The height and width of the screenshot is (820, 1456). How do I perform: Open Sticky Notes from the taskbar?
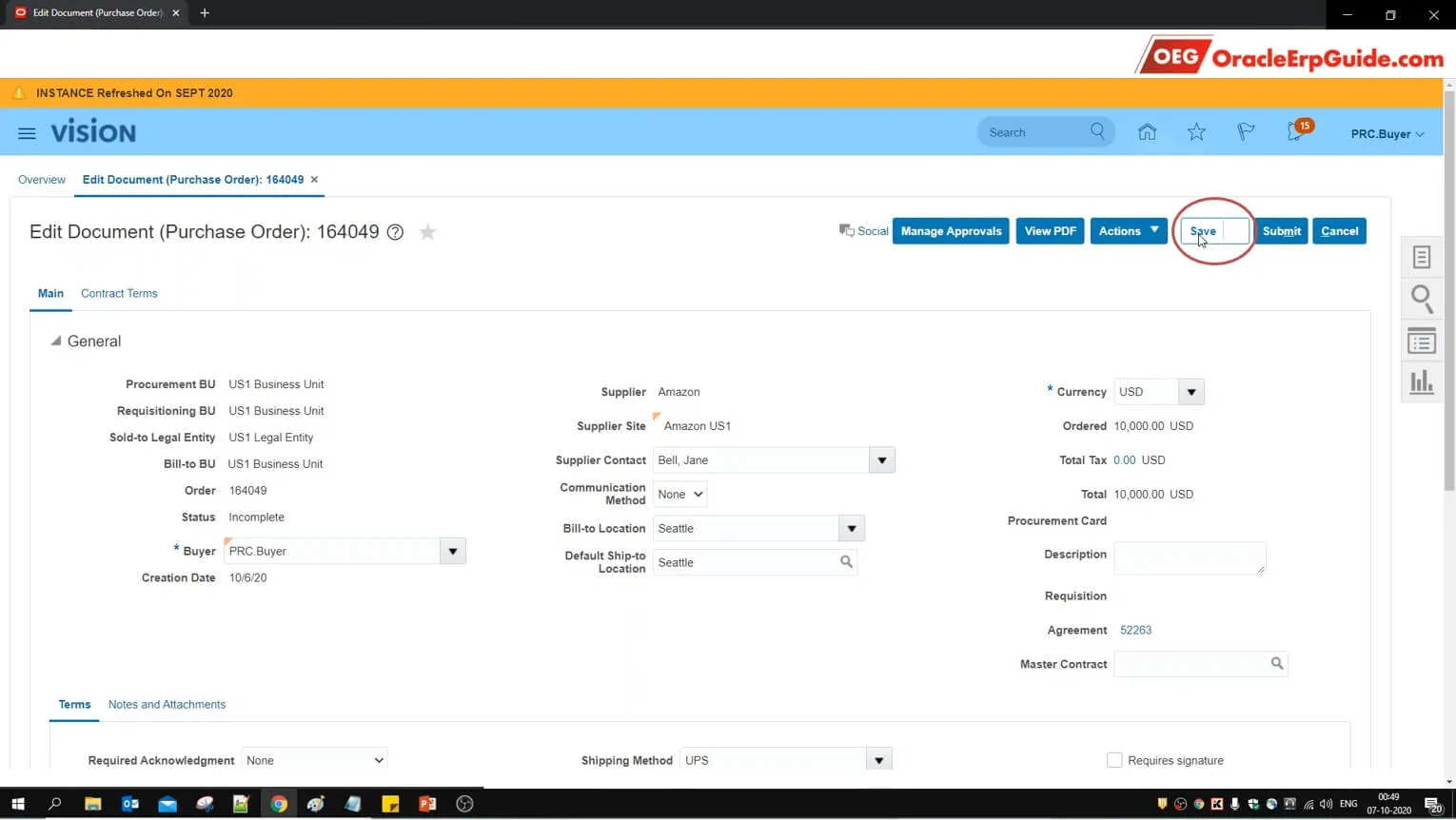[390, 804]
